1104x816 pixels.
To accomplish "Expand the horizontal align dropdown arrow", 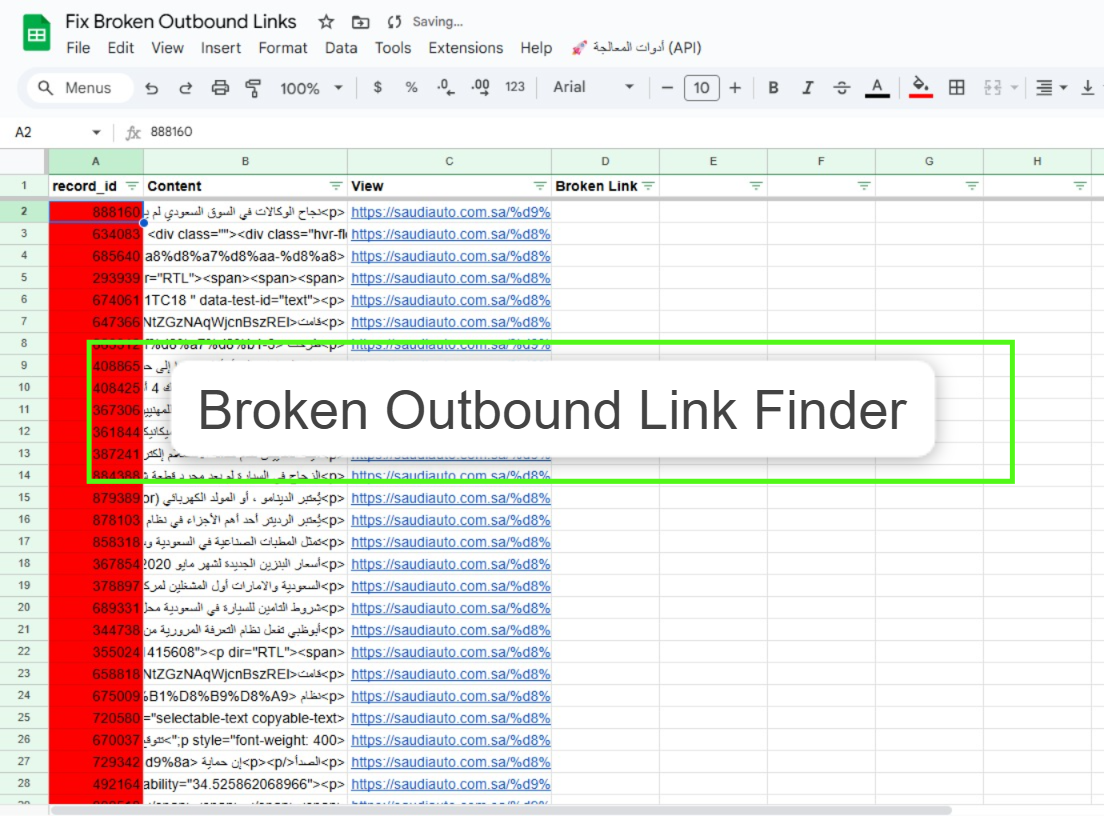I will pyautogui.click(x=1063, y=88).
